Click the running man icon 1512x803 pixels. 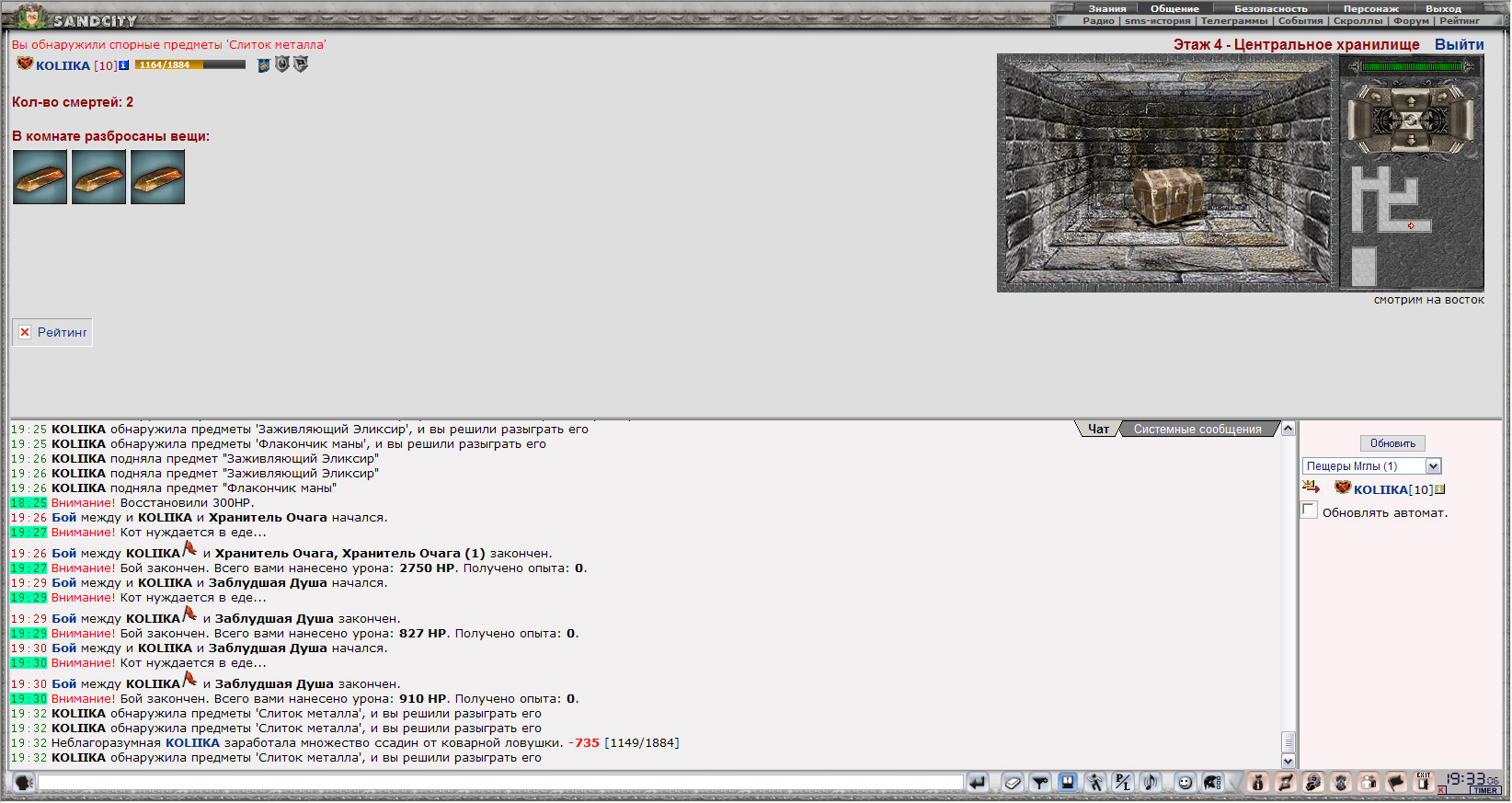click(1094, 783)
